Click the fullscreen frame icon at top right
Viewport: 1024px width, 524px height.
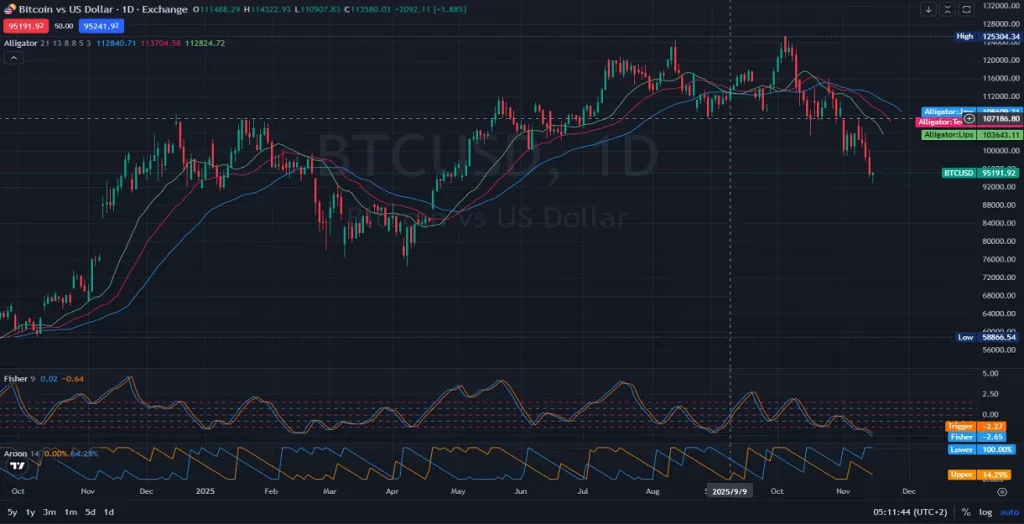click(967, 9)
